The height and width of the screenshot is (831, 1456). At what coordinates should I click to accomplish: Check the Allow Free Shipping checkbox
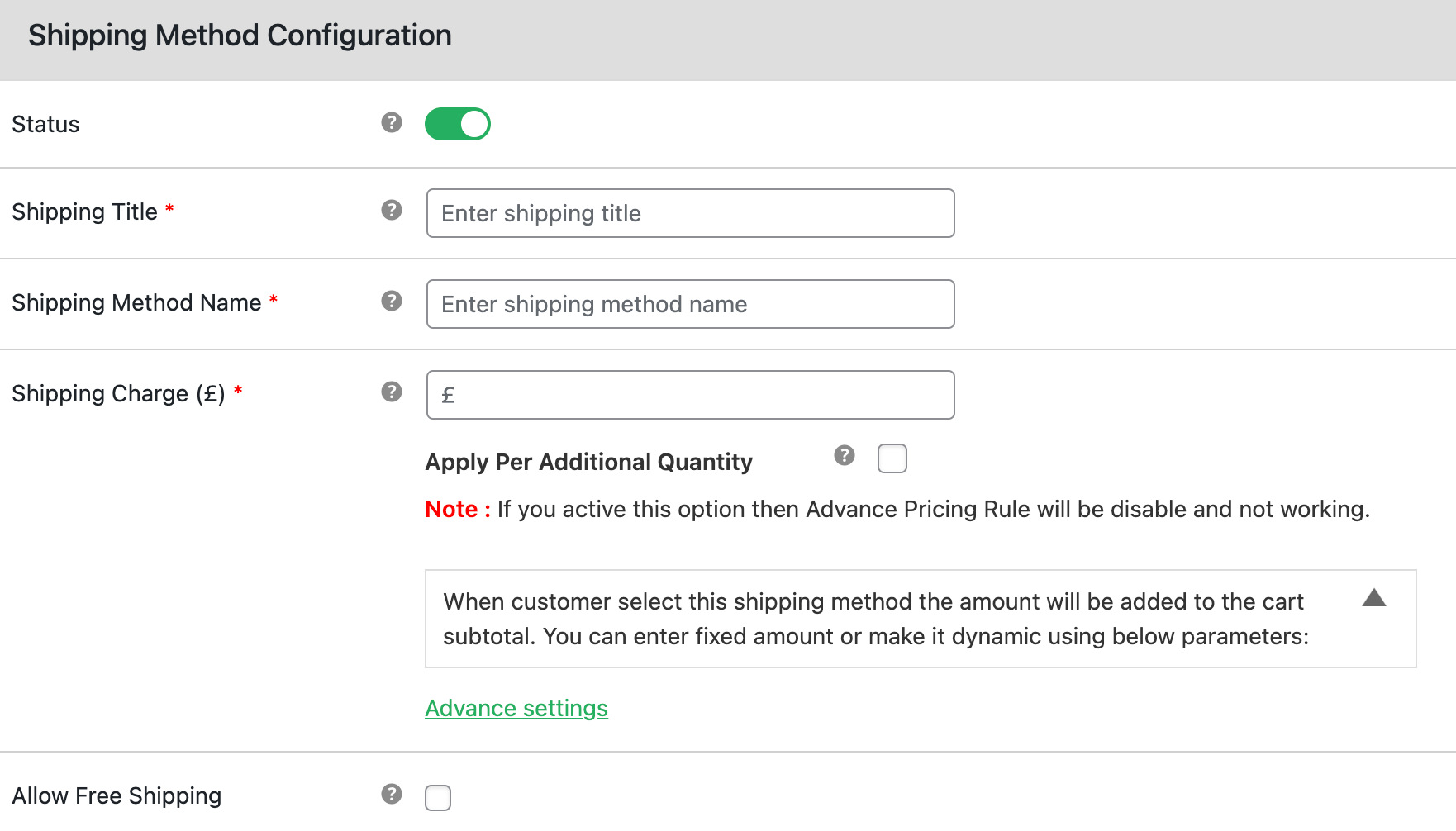click(438, 798)
